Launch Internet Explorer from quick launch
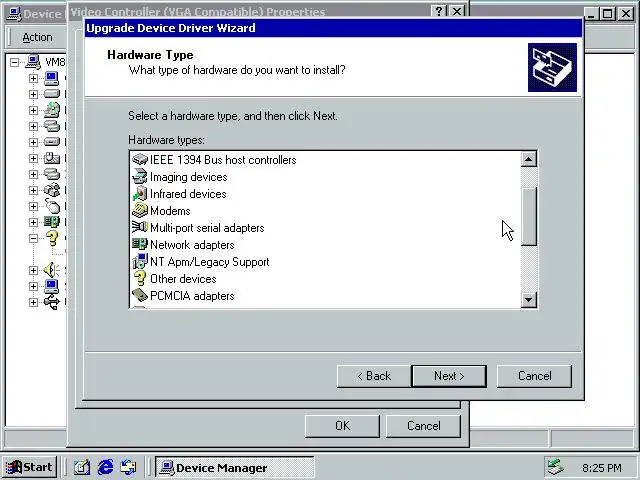This screenshot has width=640, height=480. 105,467
